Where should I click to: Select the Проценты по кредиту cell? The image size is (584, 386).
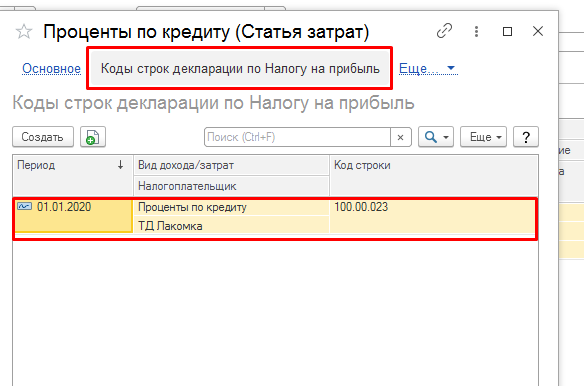coord(231,207)
